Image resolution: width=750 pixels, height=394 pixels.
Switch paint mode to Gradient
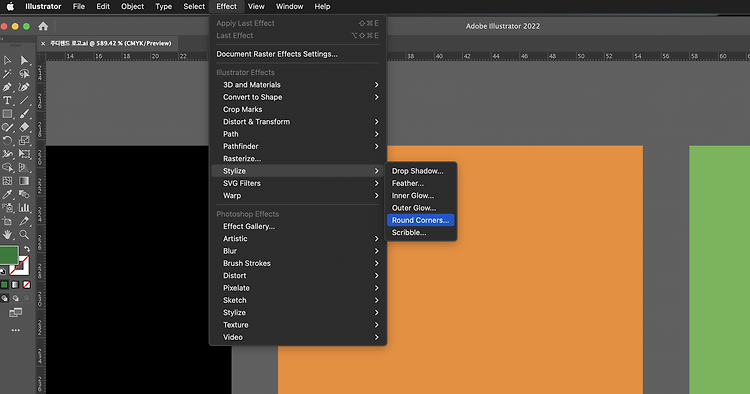(15, 285)
